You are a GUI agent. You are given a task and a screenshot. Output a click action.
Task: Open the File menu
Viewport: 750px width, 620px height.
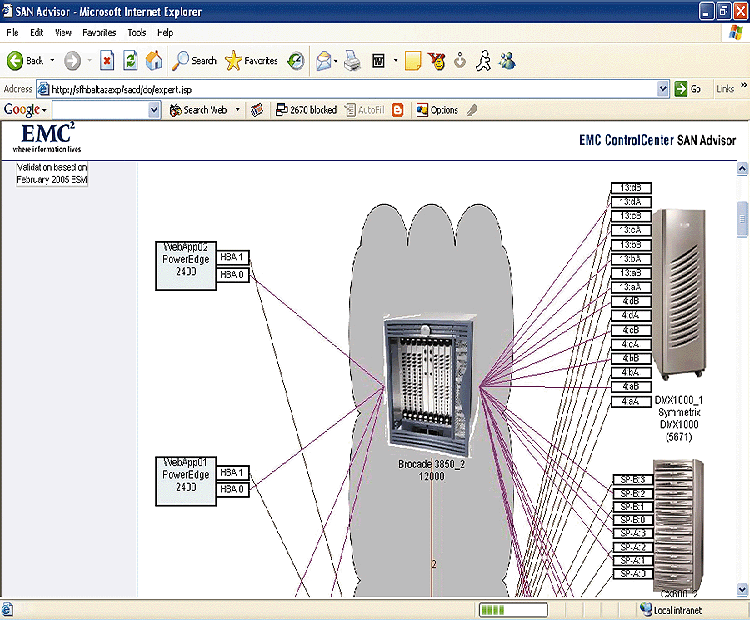tap(12, 33)
